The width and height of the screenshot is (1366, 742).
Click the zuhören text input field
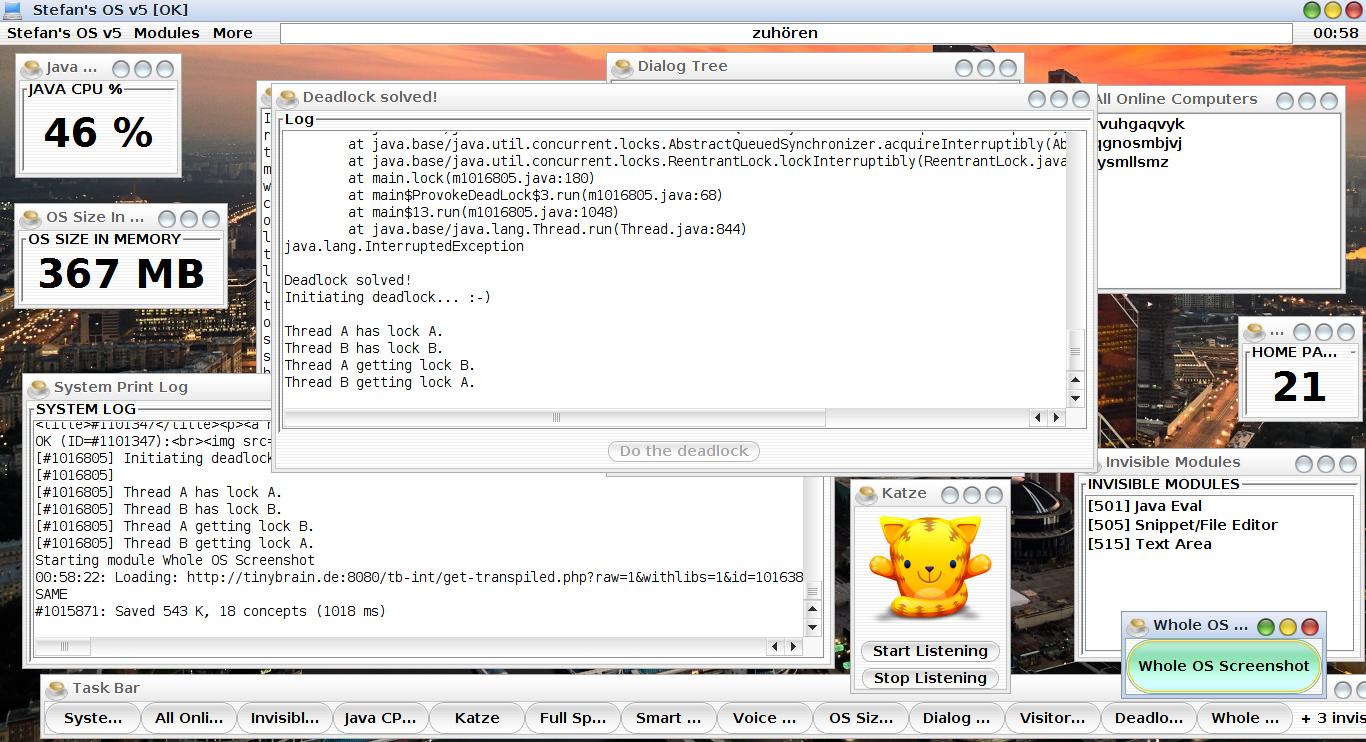[785, 33]
